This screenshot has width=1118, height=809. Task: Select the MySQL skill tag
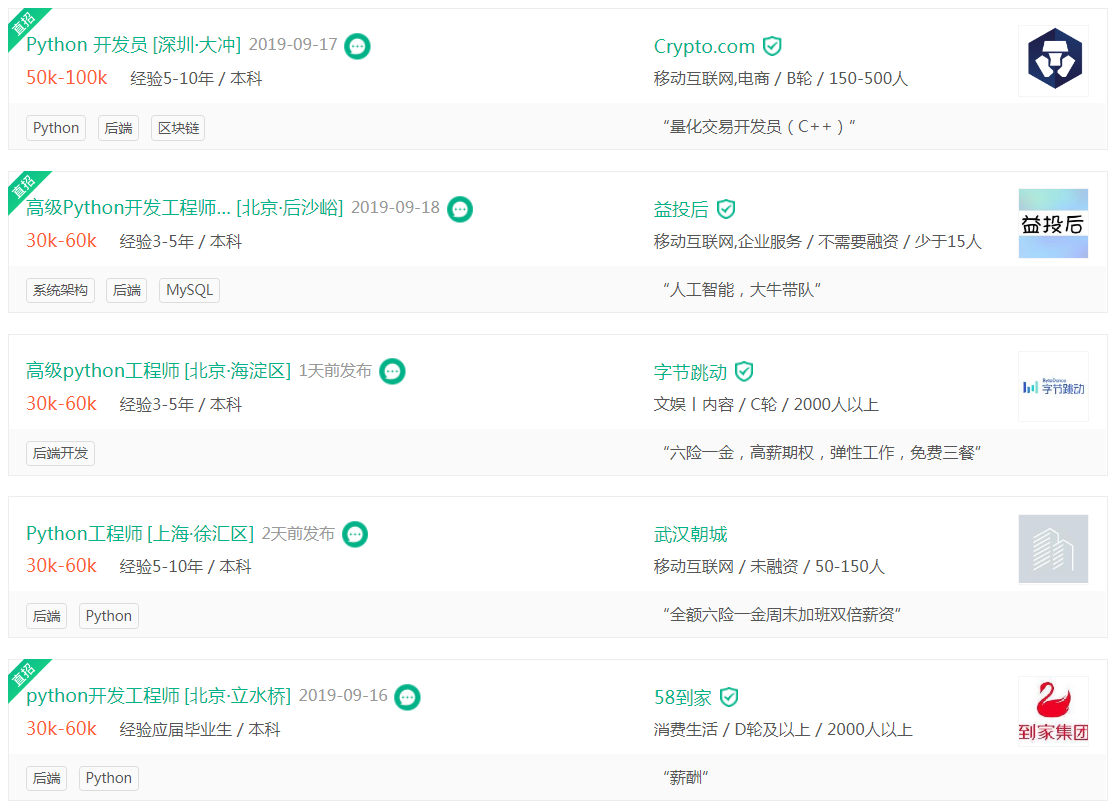[x=190, y=290]
